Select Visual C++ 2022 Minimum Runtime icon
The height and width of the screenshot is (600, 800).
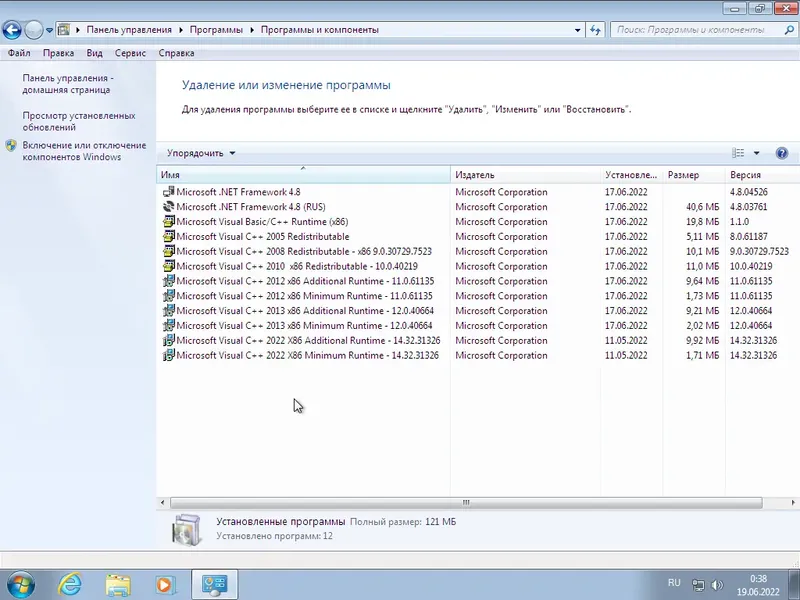coord(168,355)
